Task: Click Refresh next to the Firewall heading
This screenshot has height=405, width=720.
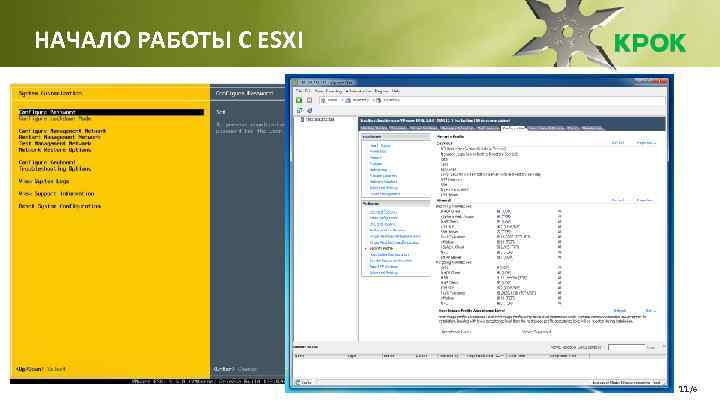Action: point(618,200)
